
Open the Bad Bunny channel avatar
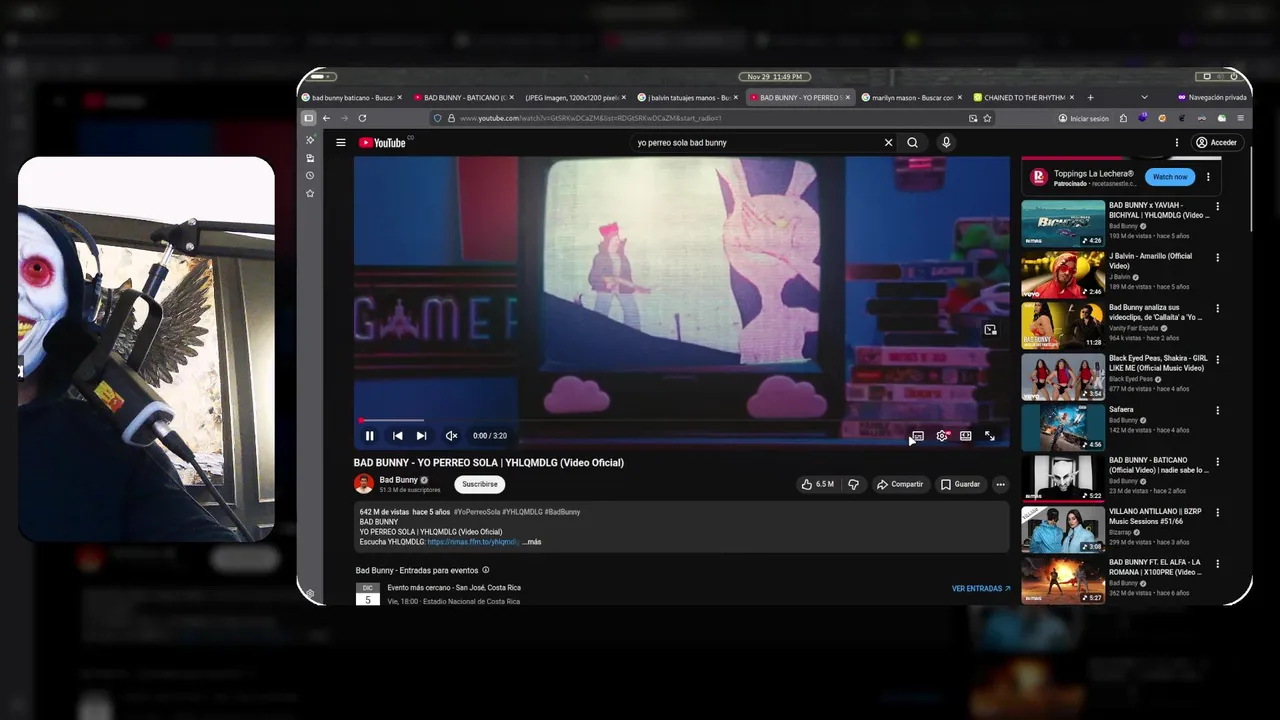364,484
